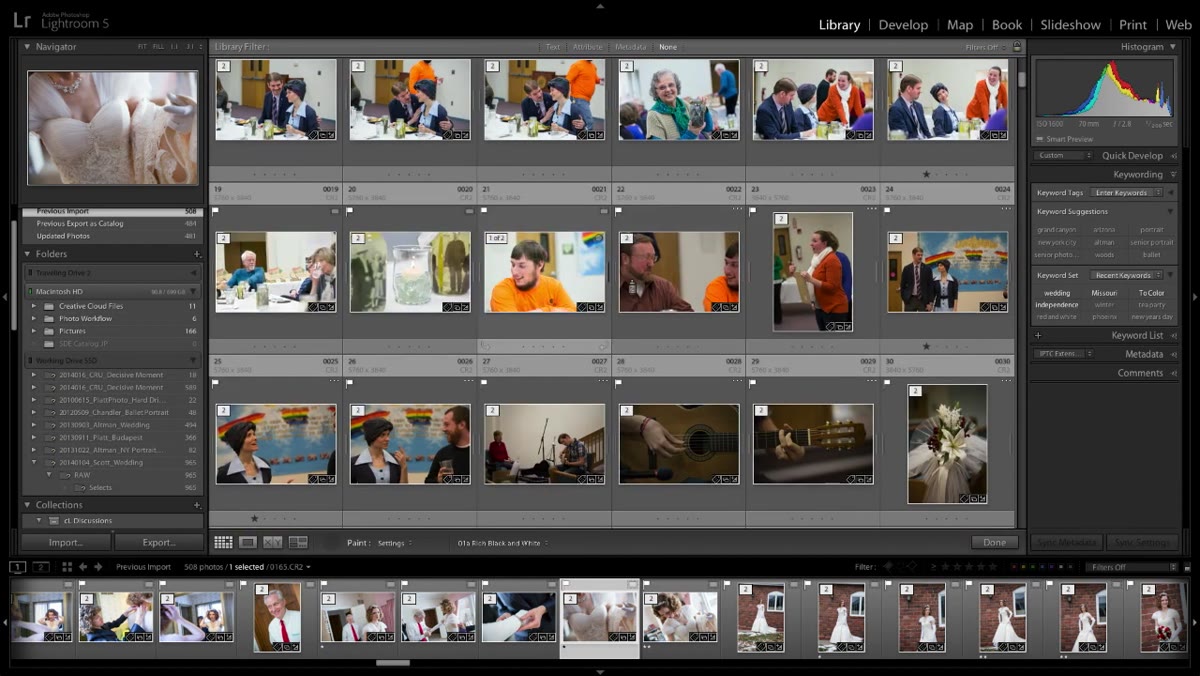Open Compare view (XY) icon

click(273, 542)
